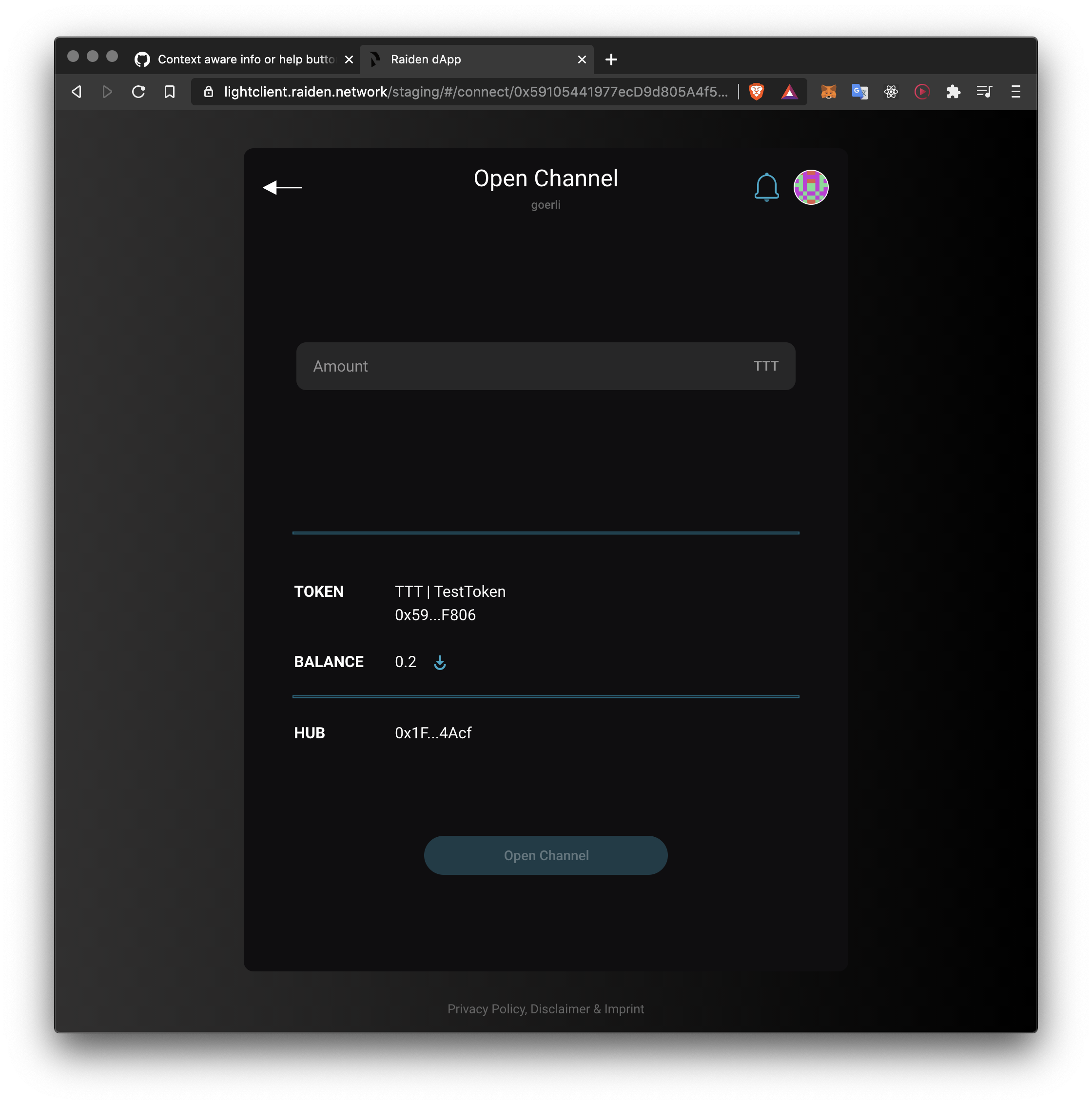The image size is (1092, 1105).
Task: Open the extensions puzzle-piece menu
Action: 953,92
